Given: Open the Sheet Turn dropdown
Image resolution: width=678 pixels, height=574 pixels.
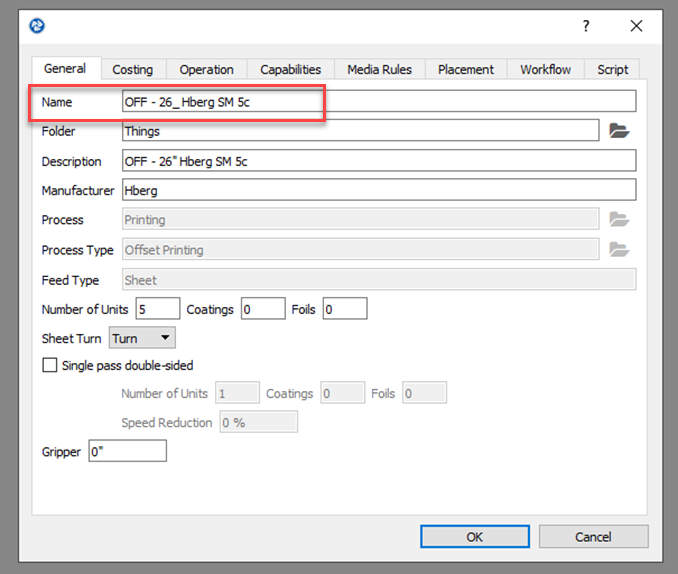Looking at the screenshot, I should (142, 338).
